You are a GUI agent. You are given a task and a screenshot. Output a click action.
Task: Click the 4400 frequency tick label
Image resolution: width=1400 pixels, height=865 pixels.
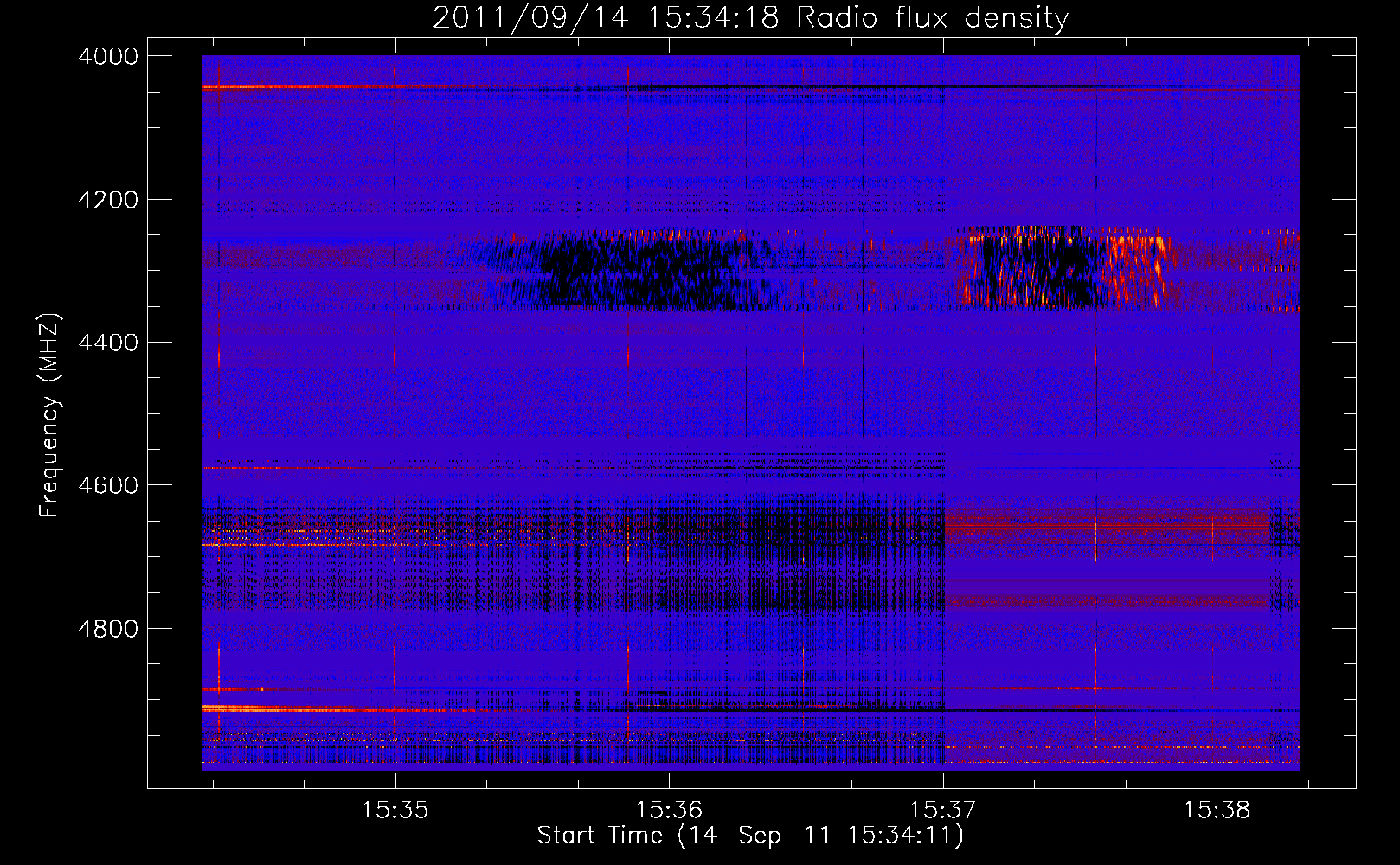click(x=108, y=343)
